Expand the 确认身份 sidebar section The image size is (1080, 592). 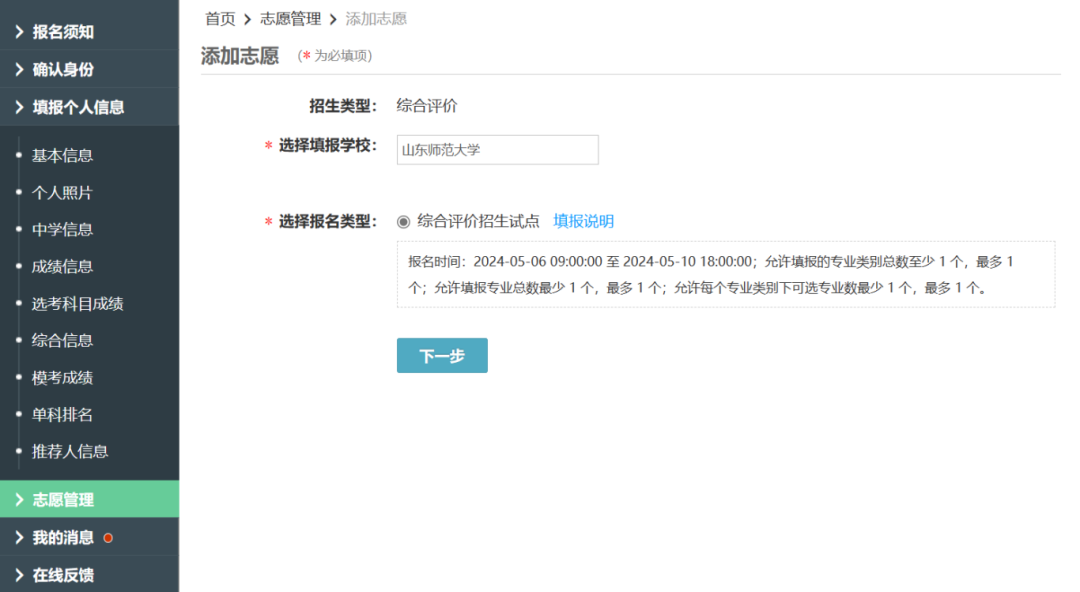point(63,70)
